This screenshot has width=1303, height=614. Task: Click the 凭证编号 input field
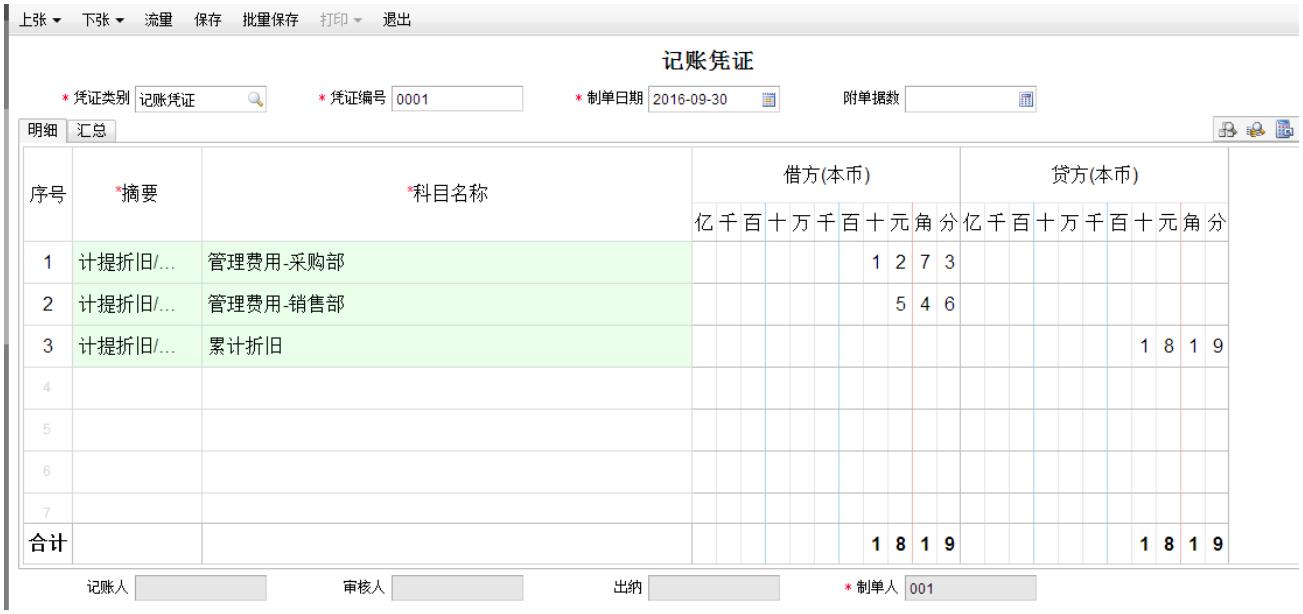[x=458, y=99]
